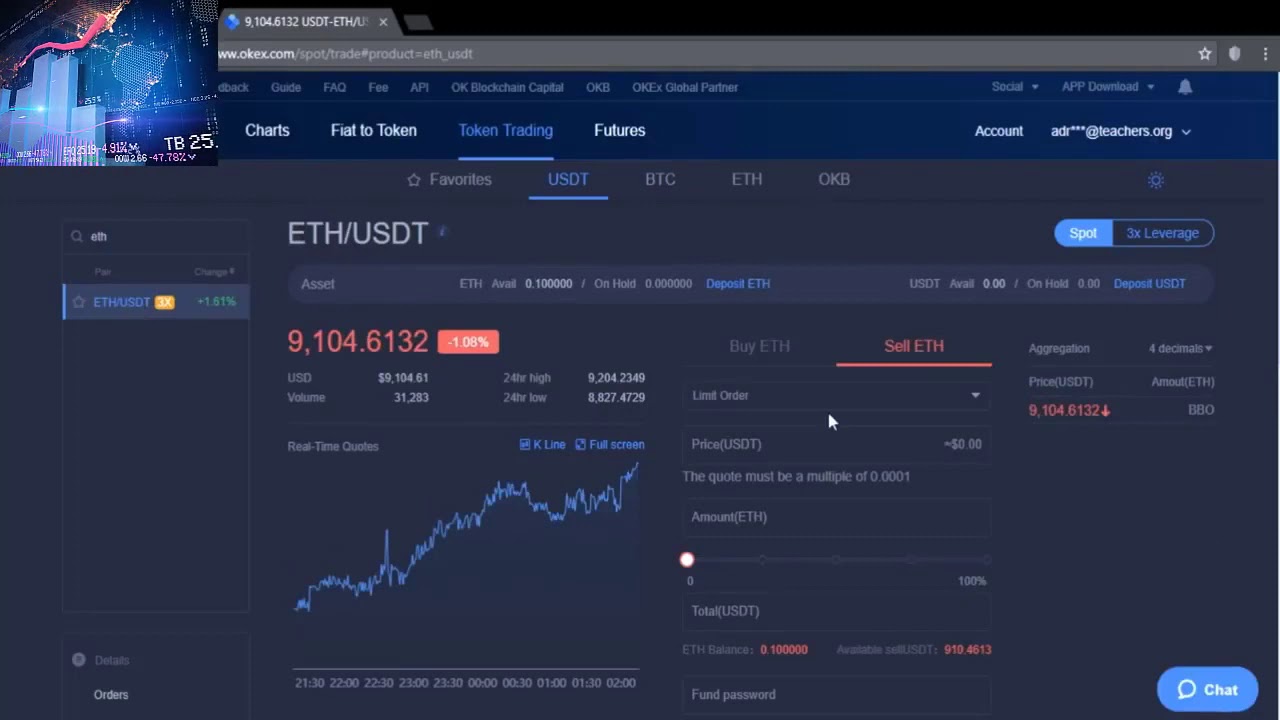The height and width of the screenshot is (720, 1280).
Task: Click the 24hr low 8,827.4729 value
Action: click(616, 398)
